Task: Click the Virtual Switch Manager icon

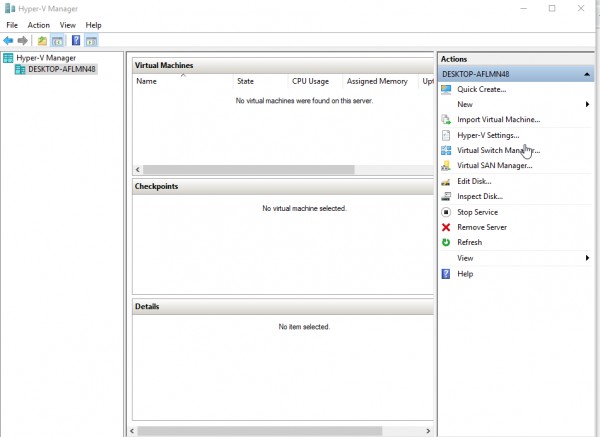Action: [446, 150]
